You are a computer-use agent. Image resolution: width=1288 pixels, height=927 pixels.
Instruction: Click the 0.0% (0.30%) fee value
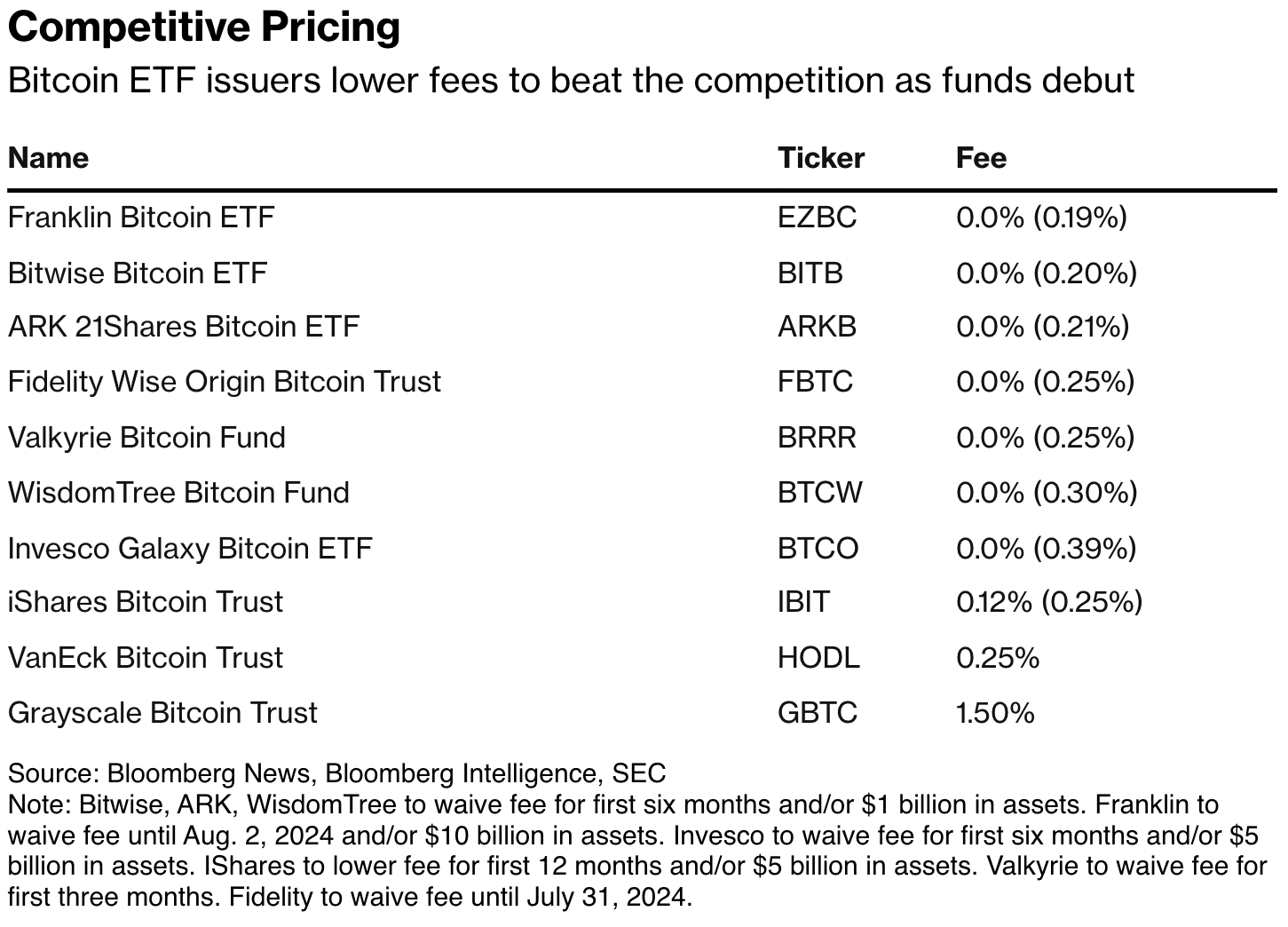pyautogui.click(x=1047, y=493)
